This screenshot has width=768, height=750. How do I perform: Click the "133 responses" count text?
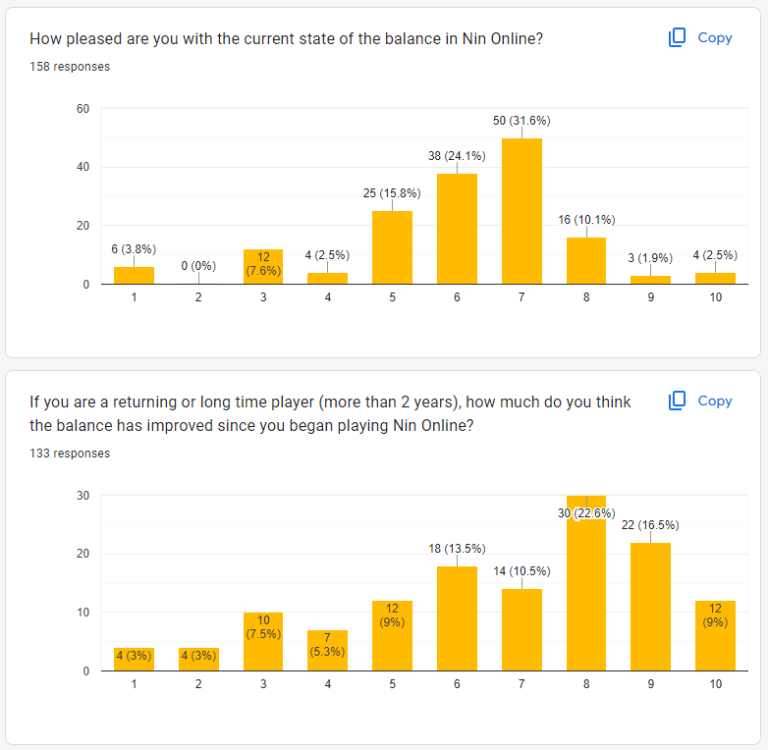(x=70, y=453)
